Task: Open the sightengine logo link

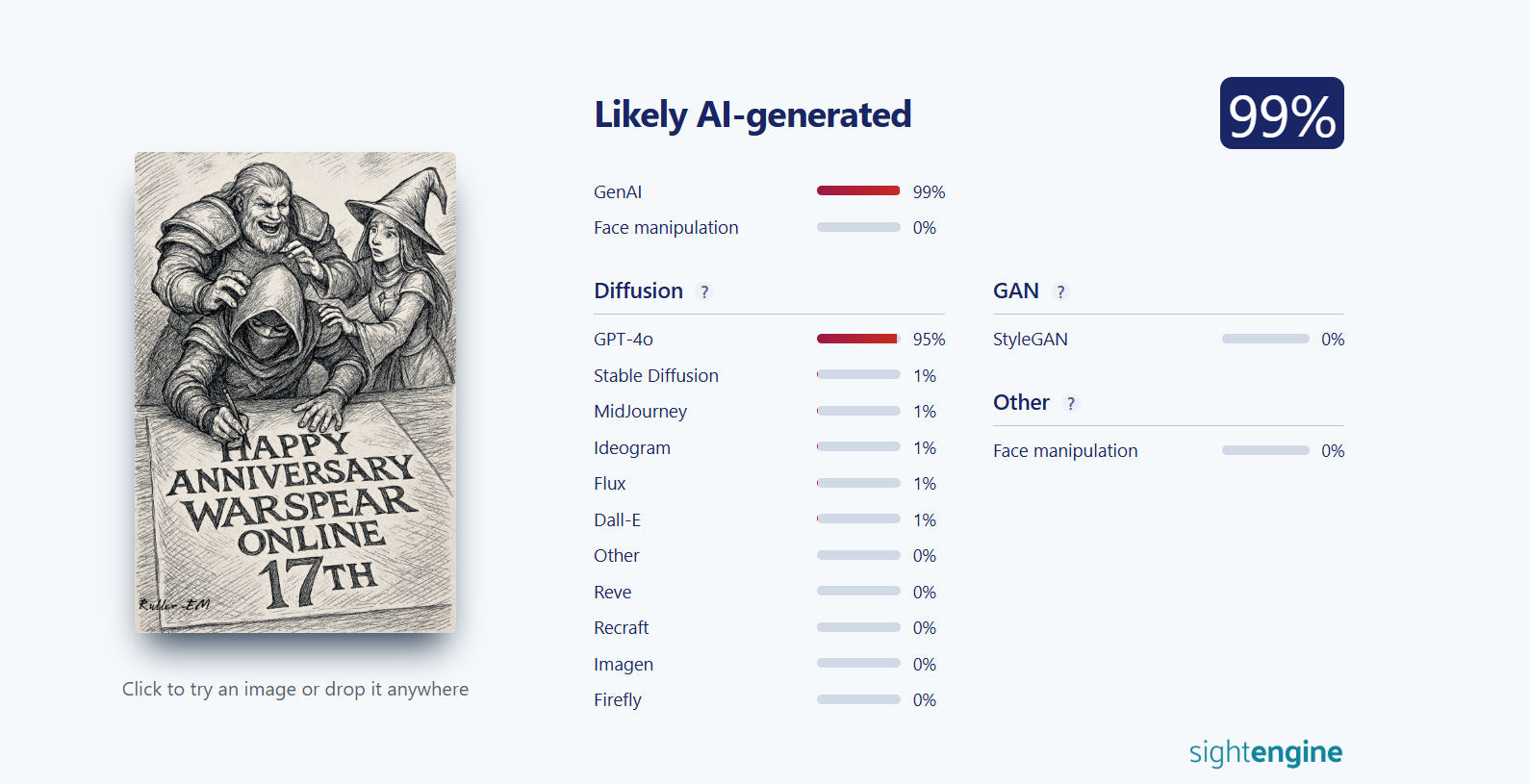Action: pyautogui.click(x=1265, y=752)
